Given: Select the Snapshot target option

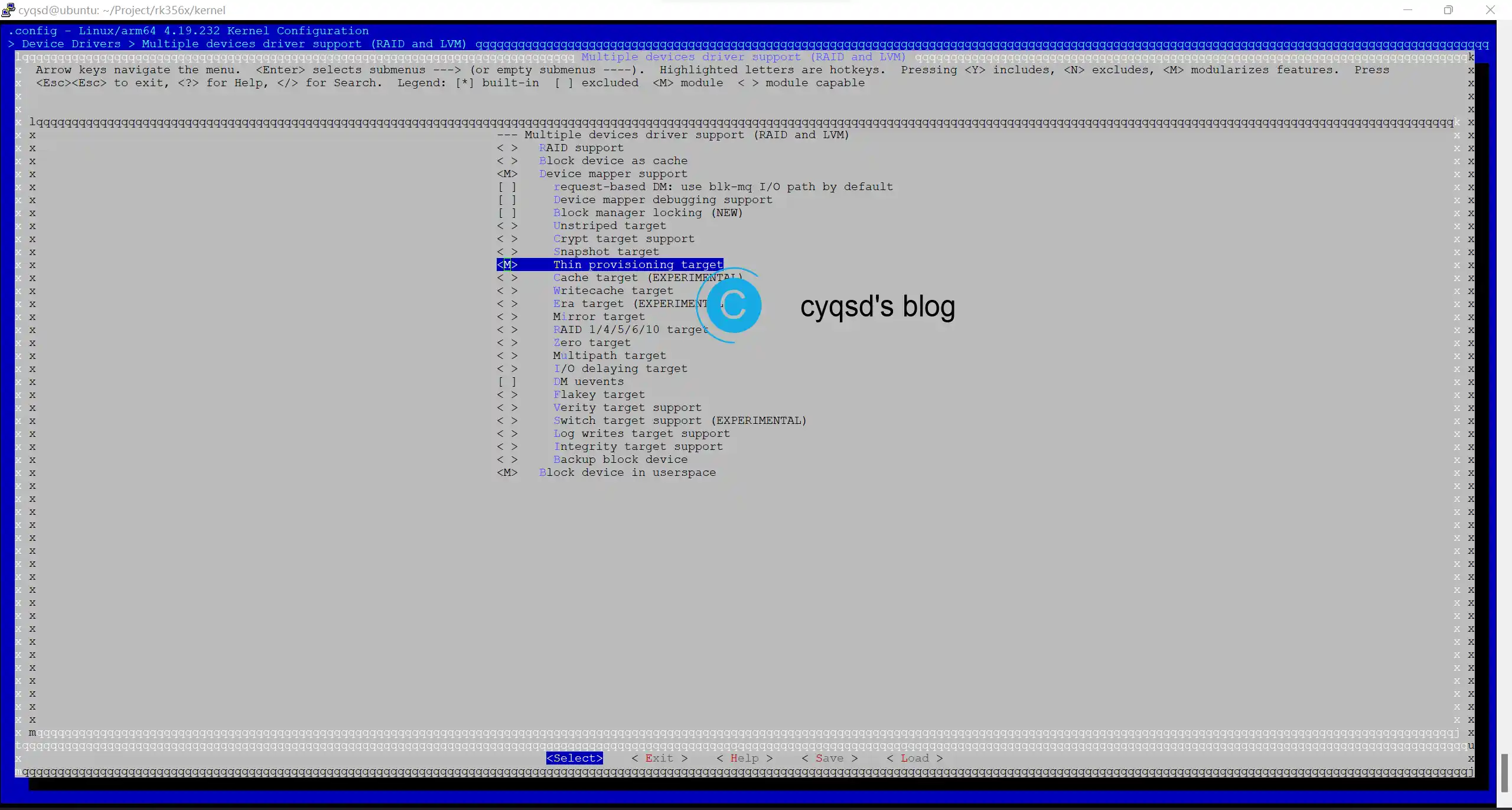Looking at the screenshot, I should coord(578,252).
